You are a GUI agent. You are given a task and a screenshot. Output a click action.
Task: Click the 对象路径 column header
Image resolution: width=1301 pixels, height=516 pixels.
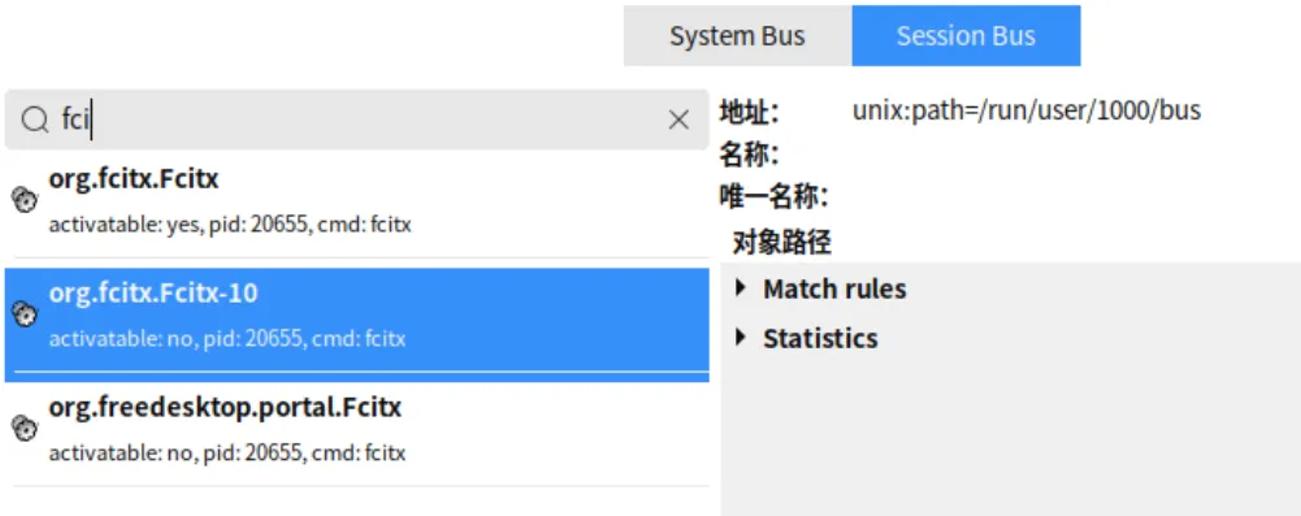pyautogui.click(x=781, y=242)
